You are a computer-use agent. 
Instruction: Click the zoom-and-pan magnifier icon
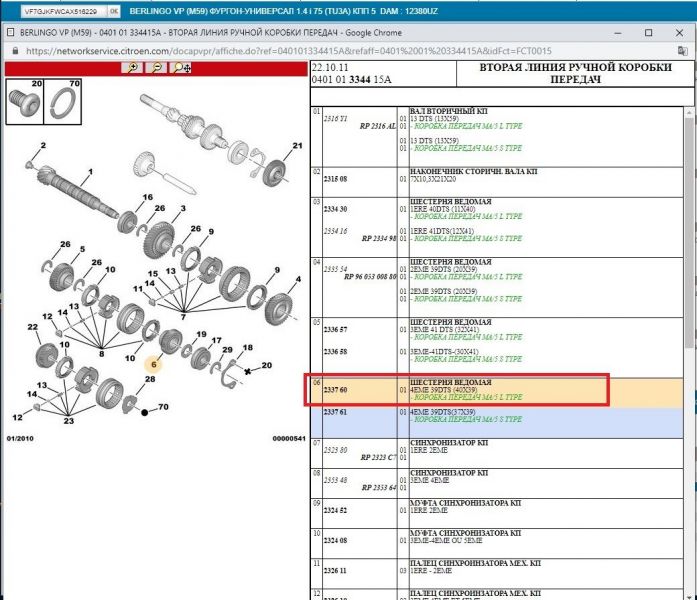point(182,68)
